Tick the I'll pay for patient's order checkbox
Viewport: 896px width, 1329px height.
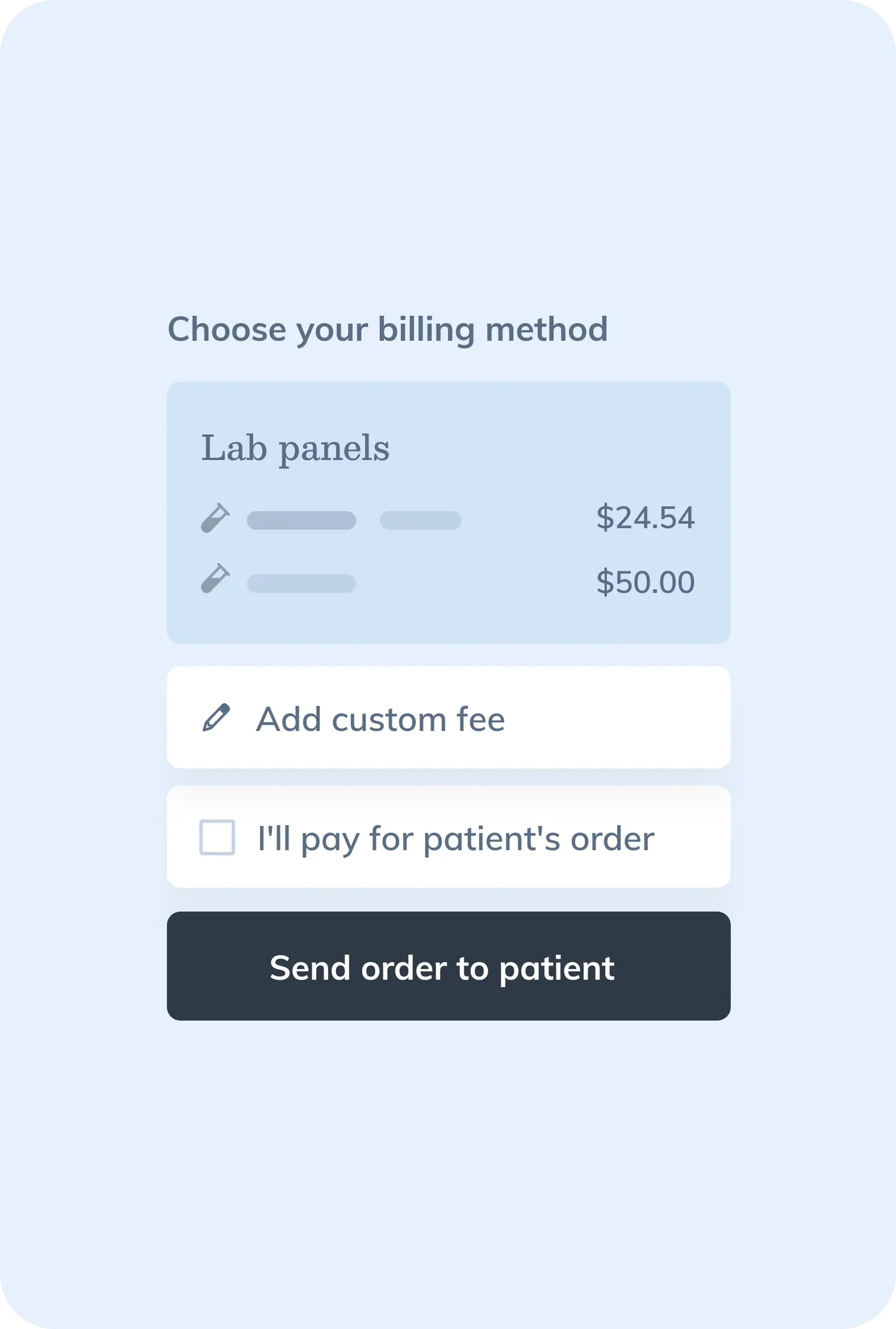tap(217, 837)
